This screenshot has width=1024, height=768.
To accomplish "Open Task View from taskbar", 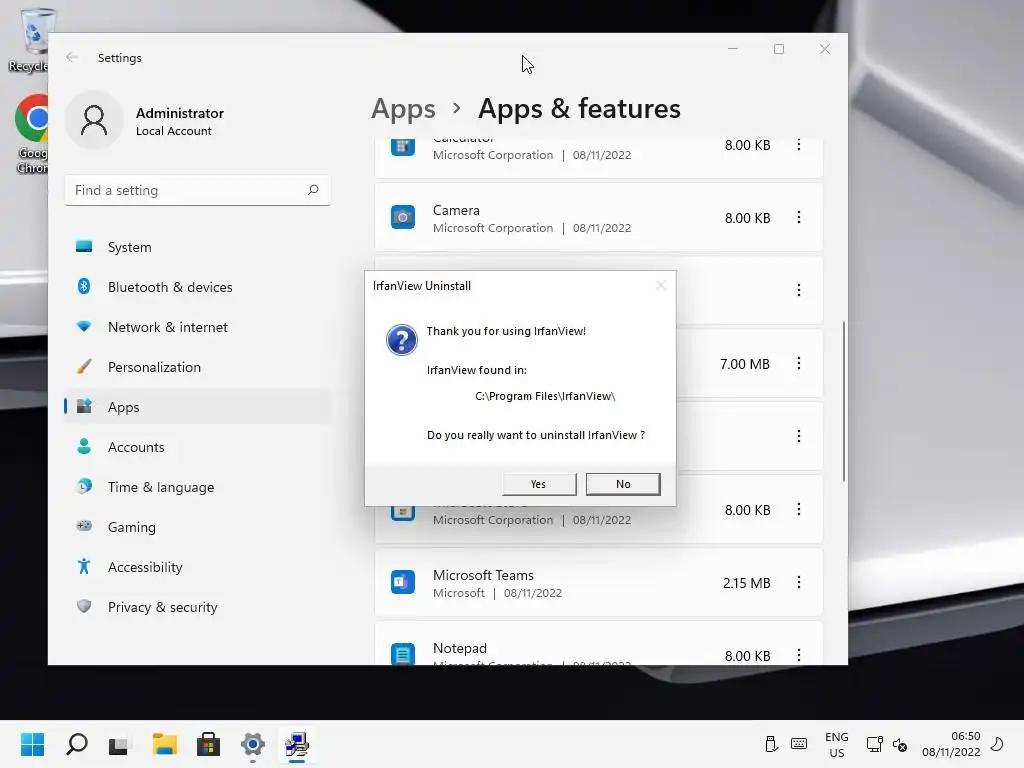I will click(119, 744).
